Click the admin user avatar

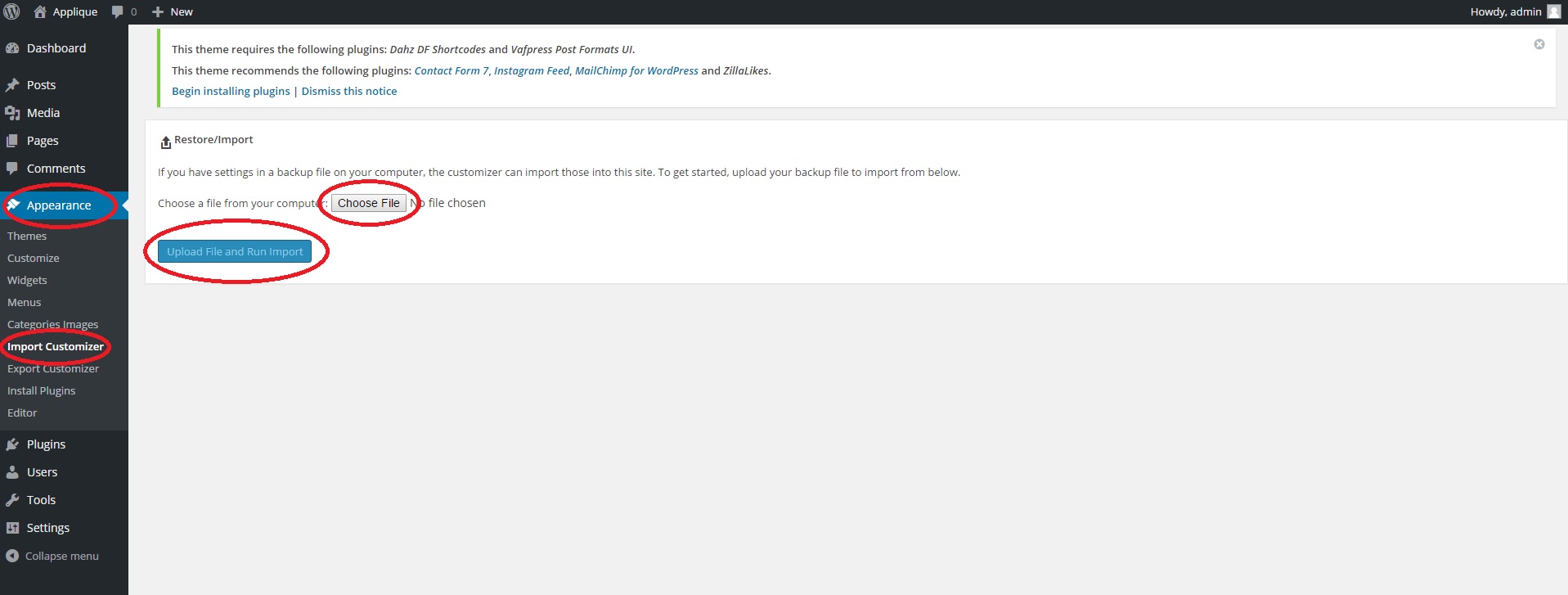tap(1553, 11)
